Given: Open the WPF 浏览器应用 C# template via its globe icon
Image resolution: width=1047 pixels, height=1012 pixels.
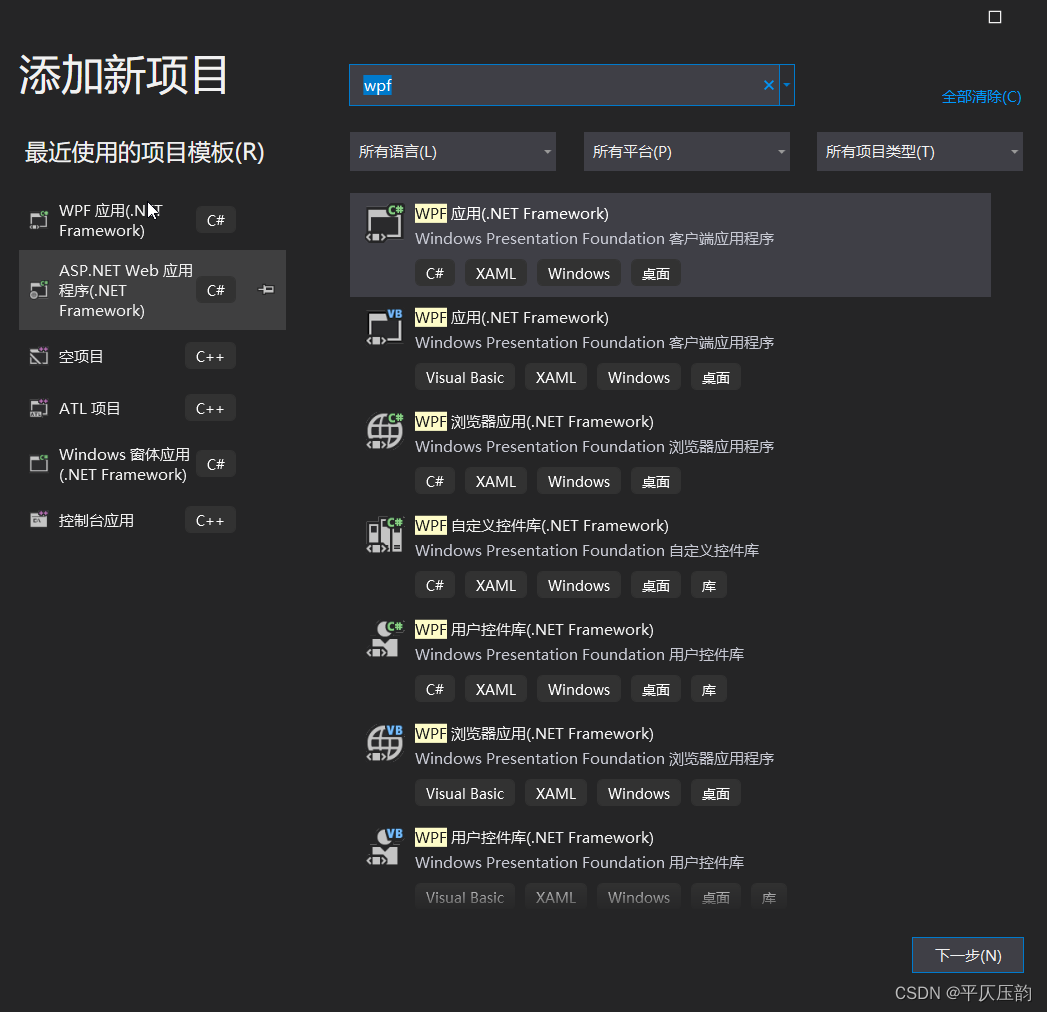Looking at the screenshot, I should coord(384,431).
